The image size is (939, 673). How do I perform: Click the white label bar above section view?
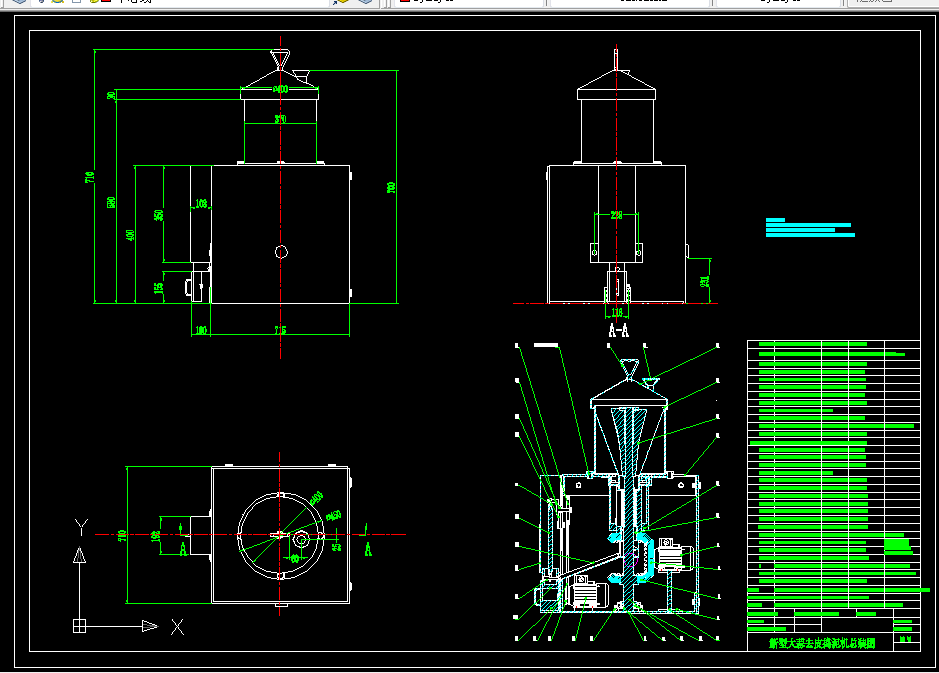(x=546, y=345)
